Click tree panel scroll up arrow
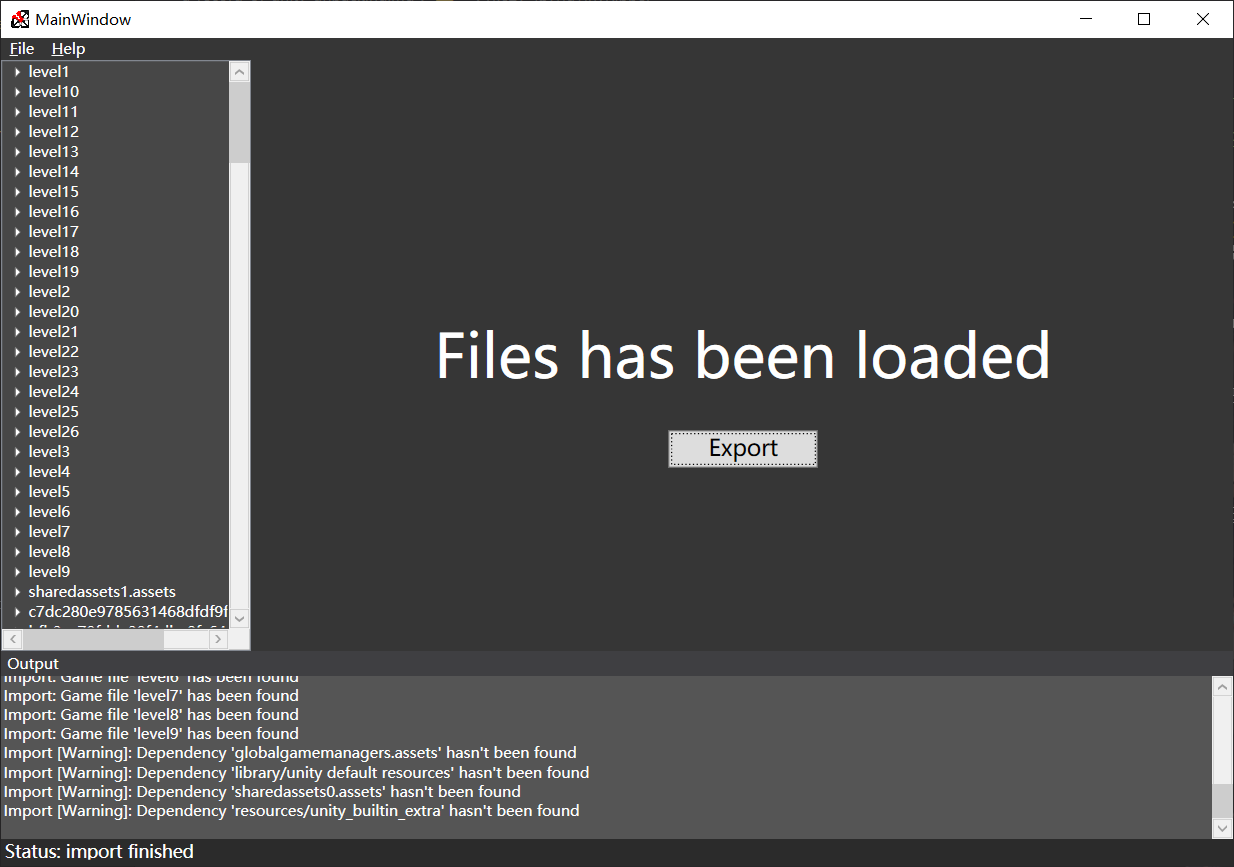The width and height of the screenshot is (1234, 867). 239,72
